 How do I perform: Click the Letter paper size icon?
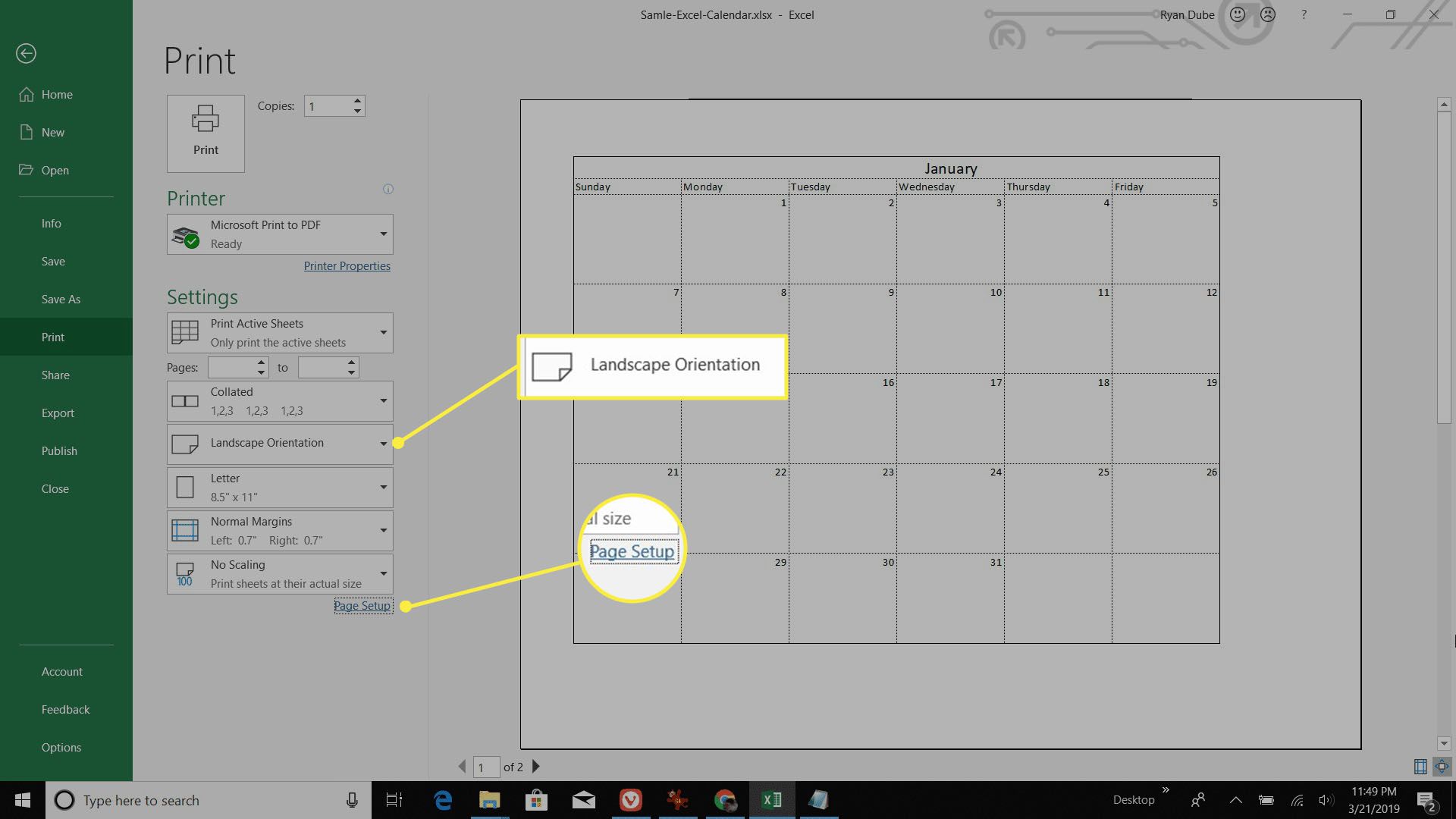[184, 487]
